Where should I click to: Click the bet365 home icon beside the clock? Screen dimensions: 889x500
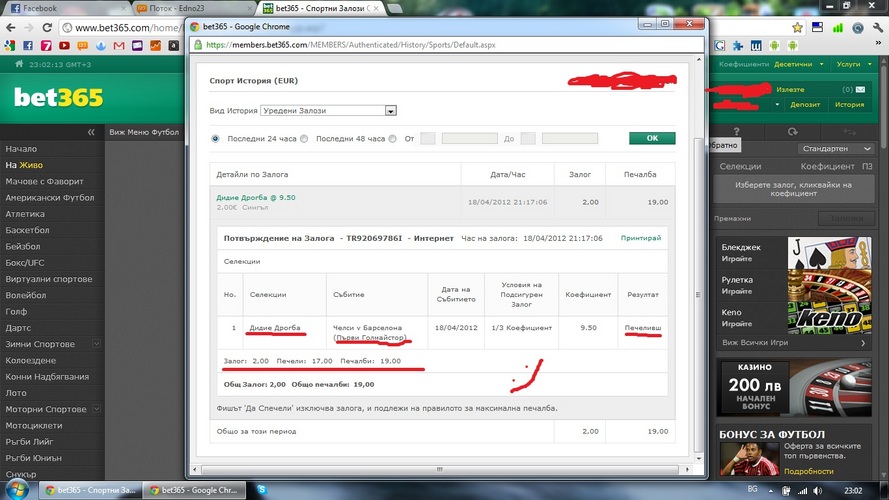pyautogui.click(x=19, y=64)
